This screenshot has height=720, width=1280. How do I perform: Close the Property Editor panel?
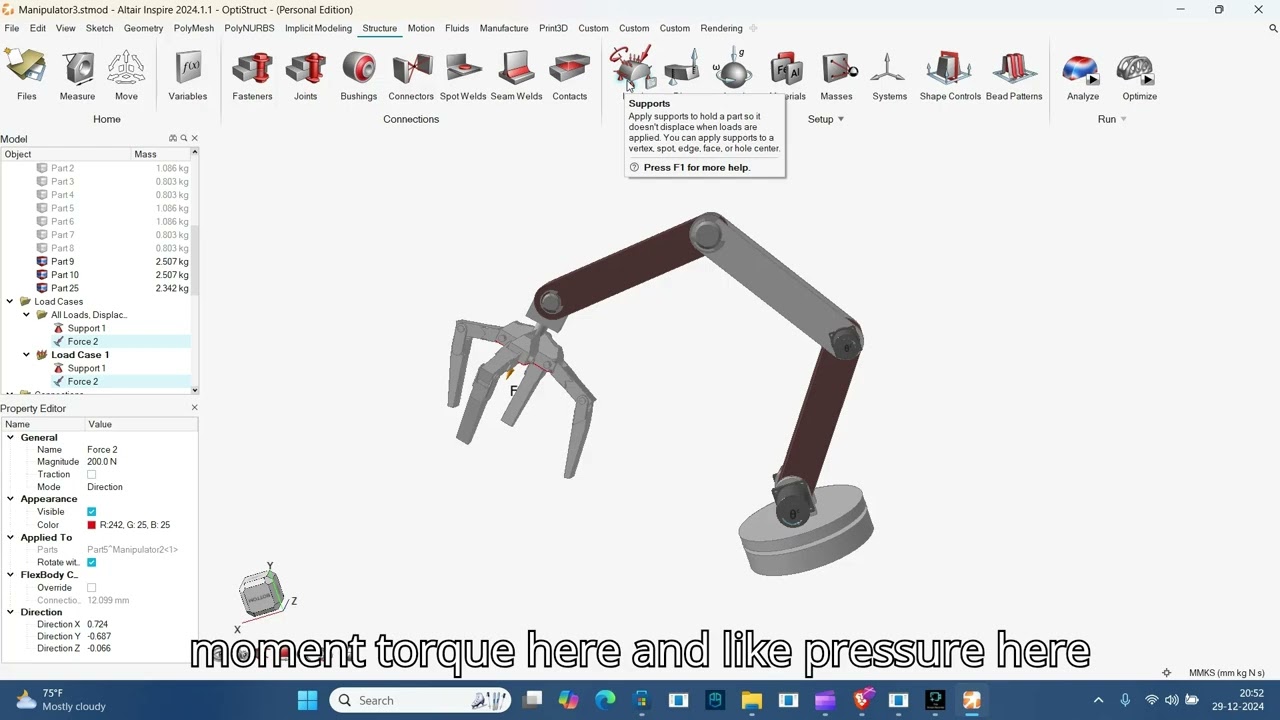[x=194, y=408]
